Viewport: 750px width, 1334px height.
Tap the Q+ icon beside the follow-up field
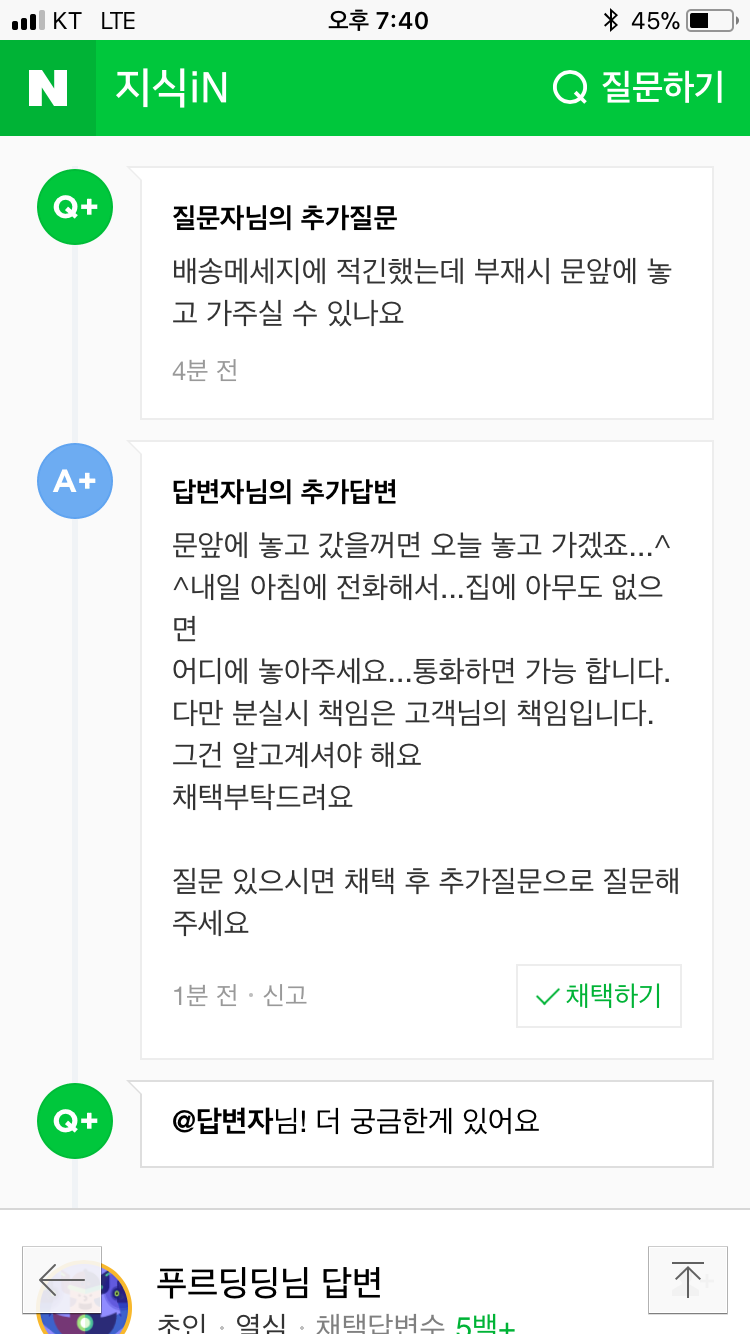(x=75, y=1121)
